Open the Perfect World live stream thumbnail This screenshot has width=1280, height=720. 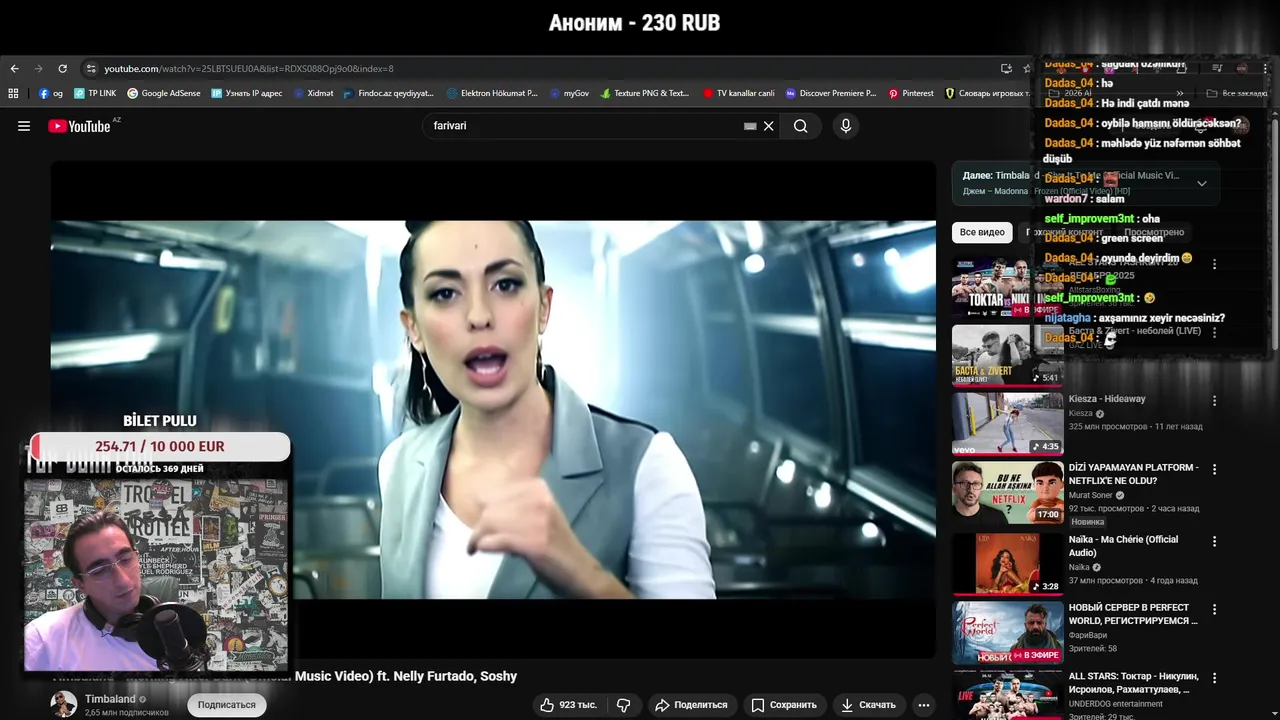[x=1007, y=632]
